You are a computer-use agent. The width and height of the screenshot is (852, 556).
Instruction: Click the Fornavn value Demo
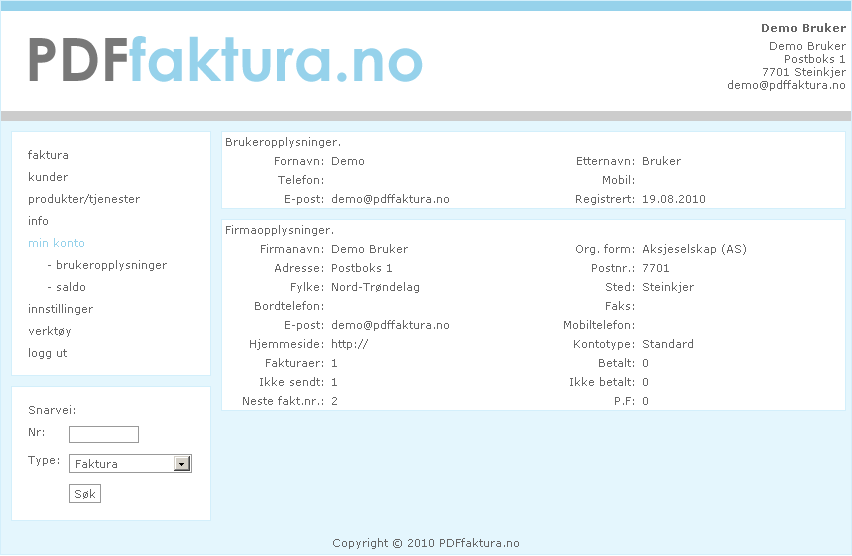348,161
